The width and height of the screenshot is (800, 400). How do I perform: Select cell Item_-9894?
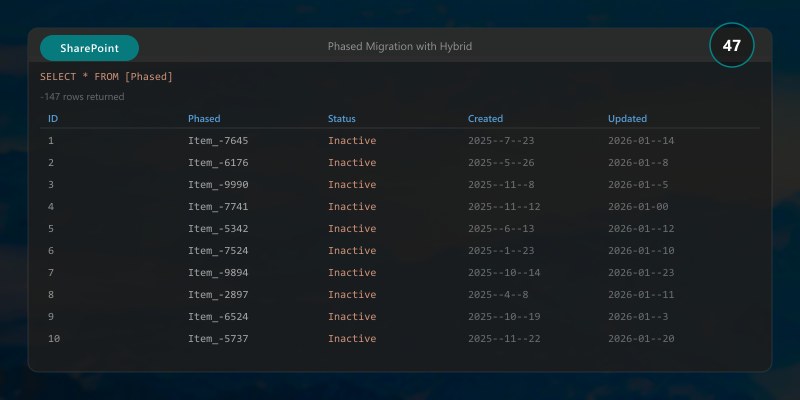[x=218, y=272]
